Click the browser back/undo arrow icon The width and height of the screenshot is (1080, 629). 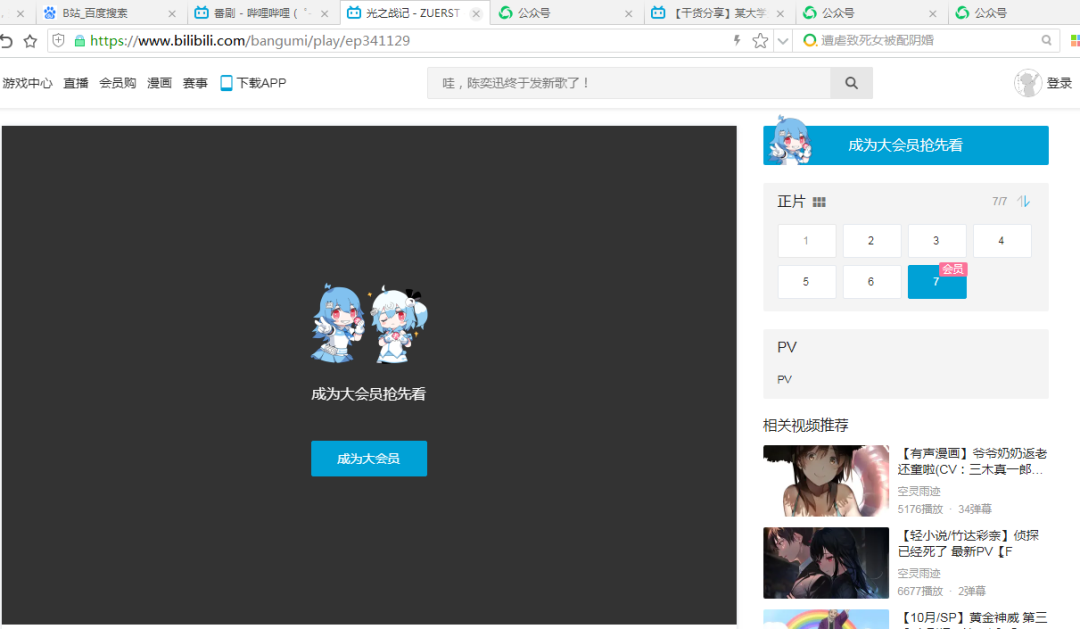click(x=7, y=41)
